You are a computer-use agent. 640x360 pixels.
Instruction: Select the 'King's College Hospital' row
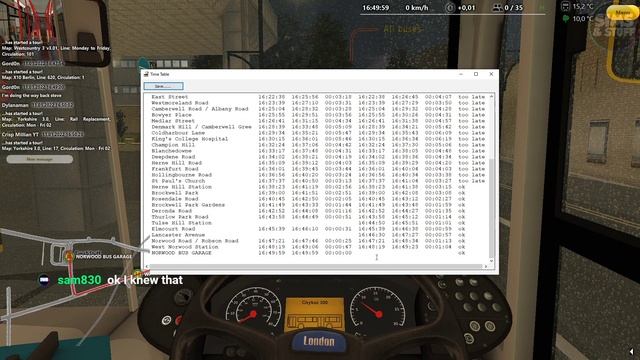coord(318,139)
